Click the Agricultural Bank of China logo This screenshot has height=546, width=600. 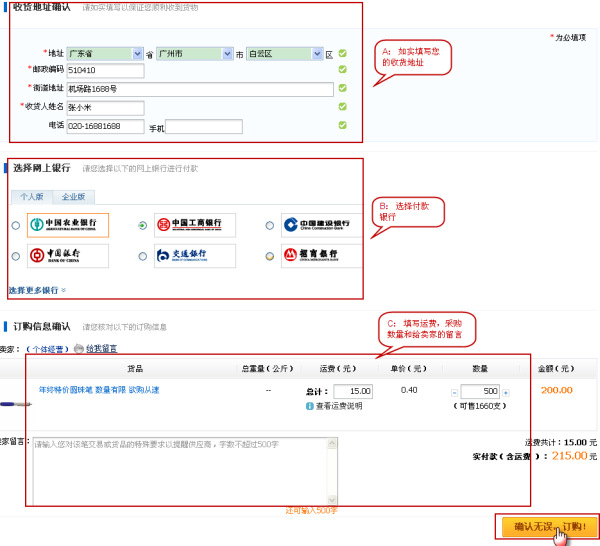(x=68, y=225)
